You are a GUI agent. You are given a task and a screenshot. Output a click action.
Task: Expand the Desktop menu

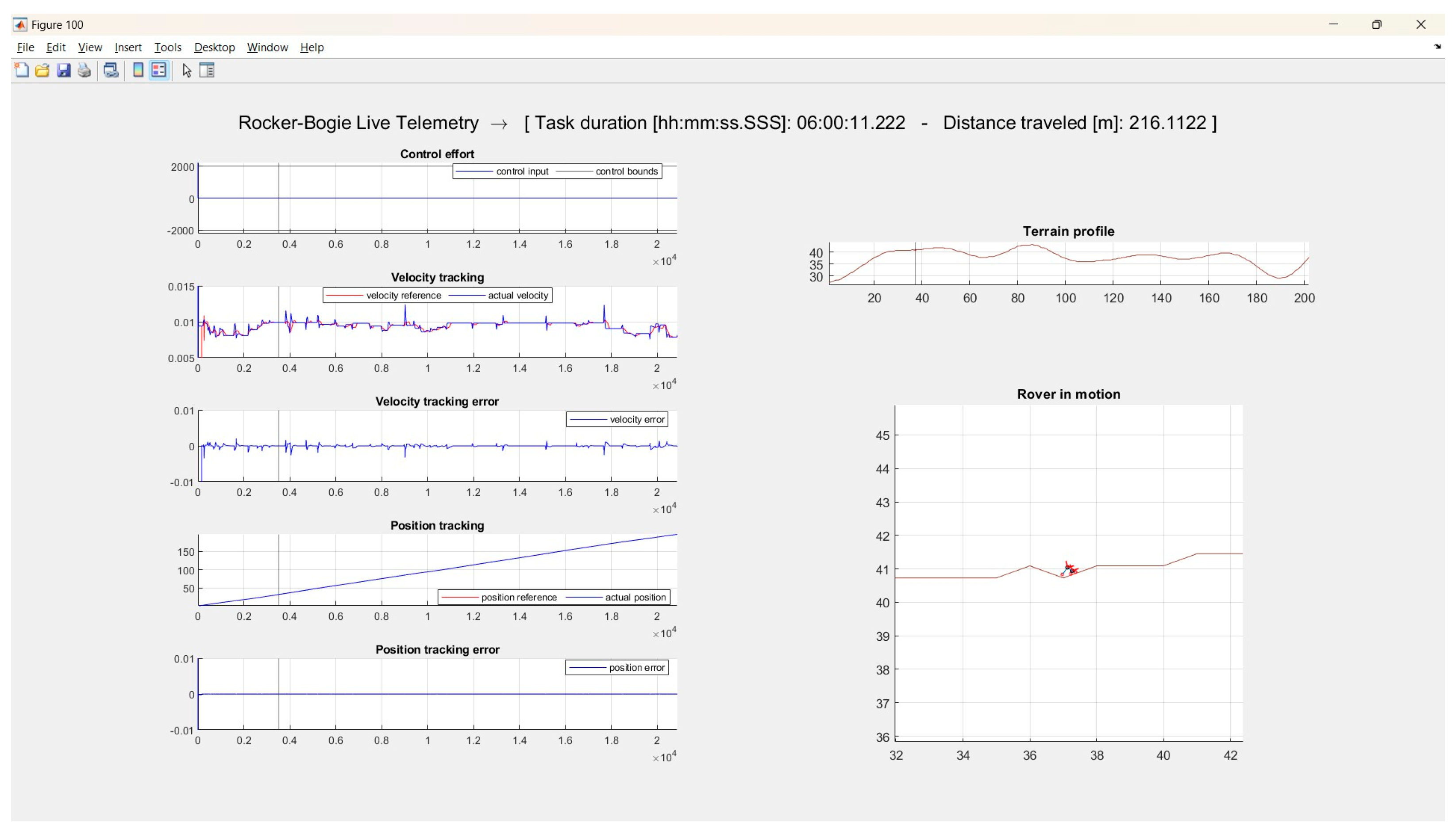coord(214,47)
